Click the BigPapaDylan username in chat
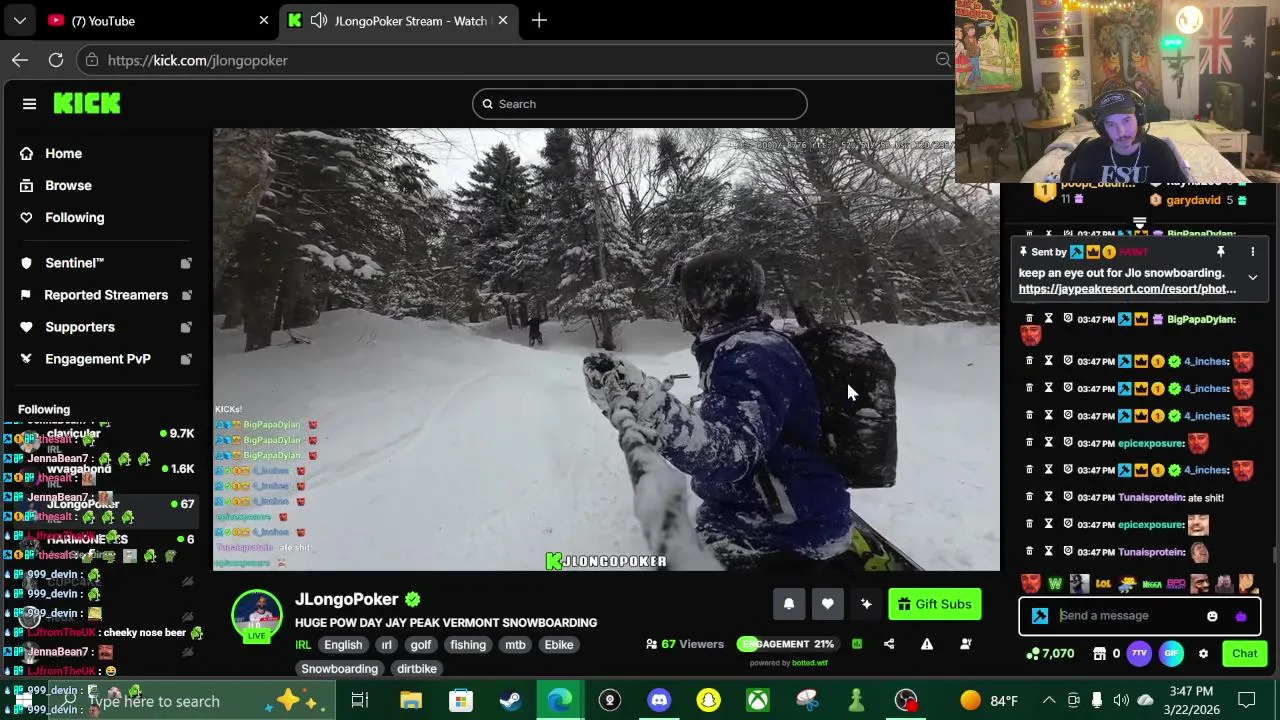1280x720 pixels. pyautogui.click(x=1201, y=319)
